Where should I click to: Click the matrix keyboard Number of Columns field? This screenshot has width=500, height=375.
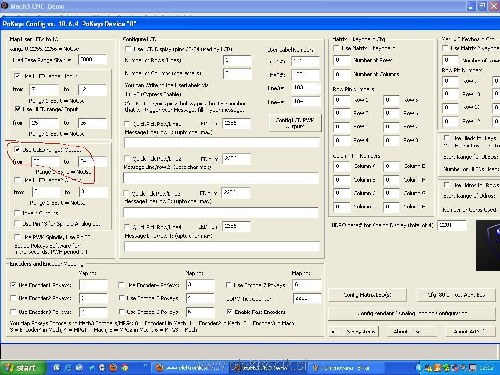tap(342, 74)
